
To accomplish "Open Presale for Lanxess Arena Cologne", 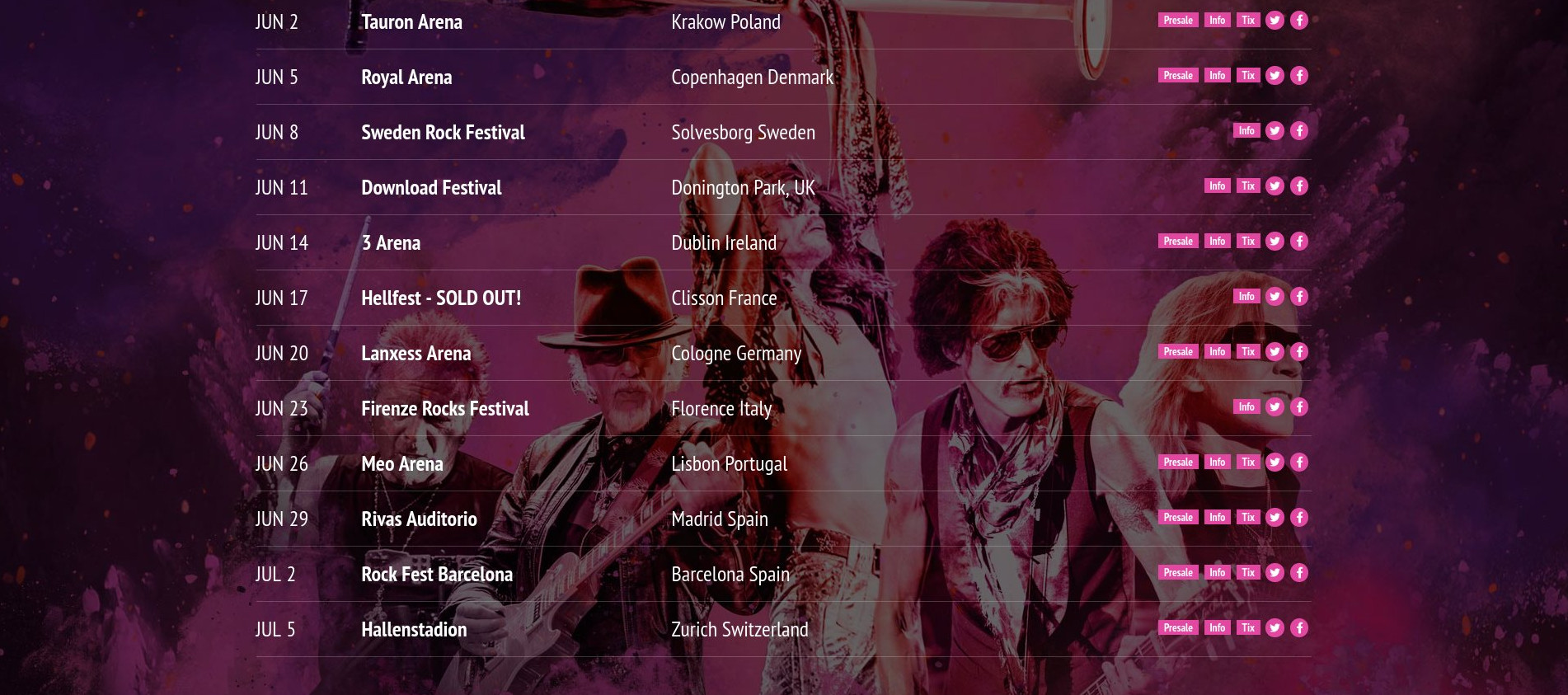I will pos(1178,352).
